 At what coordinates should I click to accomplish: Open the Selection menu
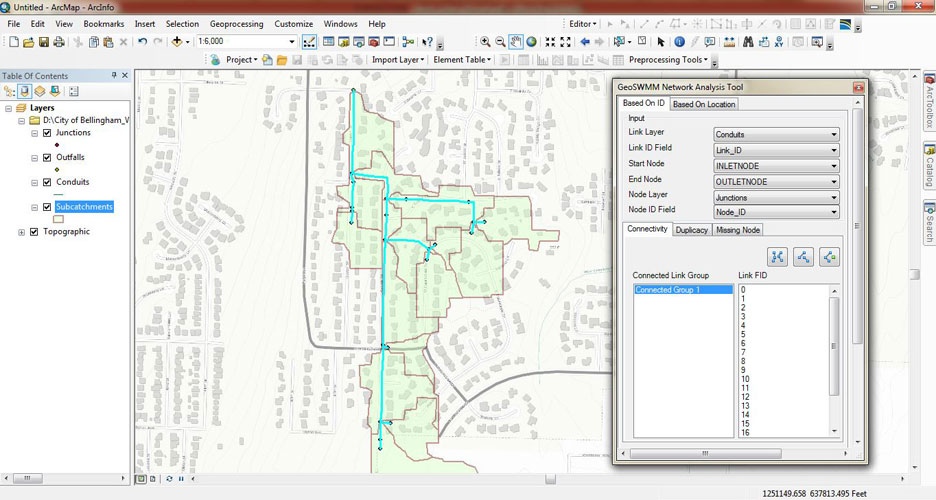(182, 24)
